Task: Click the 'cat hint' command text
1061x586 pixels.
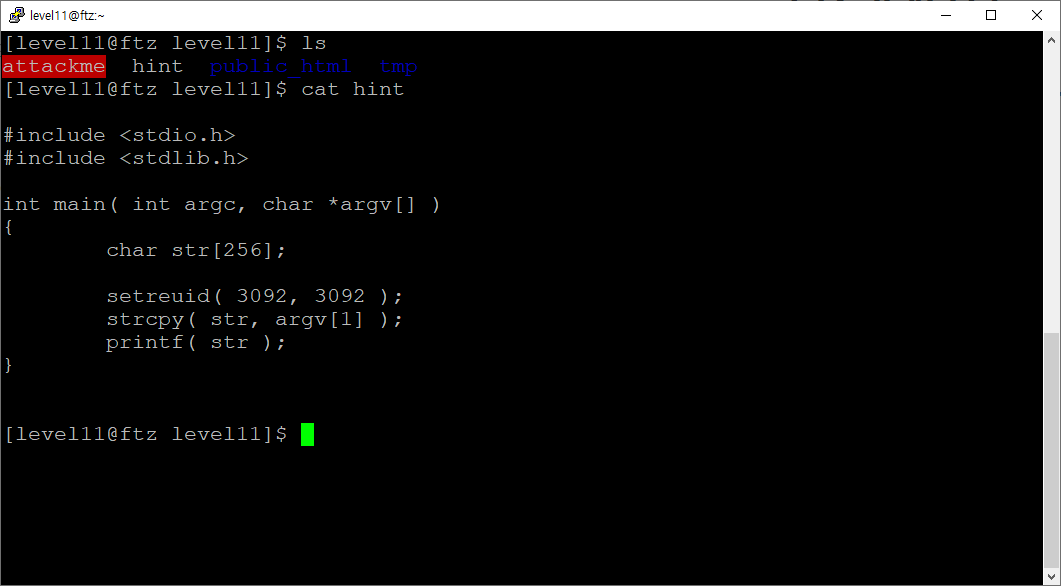Action: coord(353,89)
